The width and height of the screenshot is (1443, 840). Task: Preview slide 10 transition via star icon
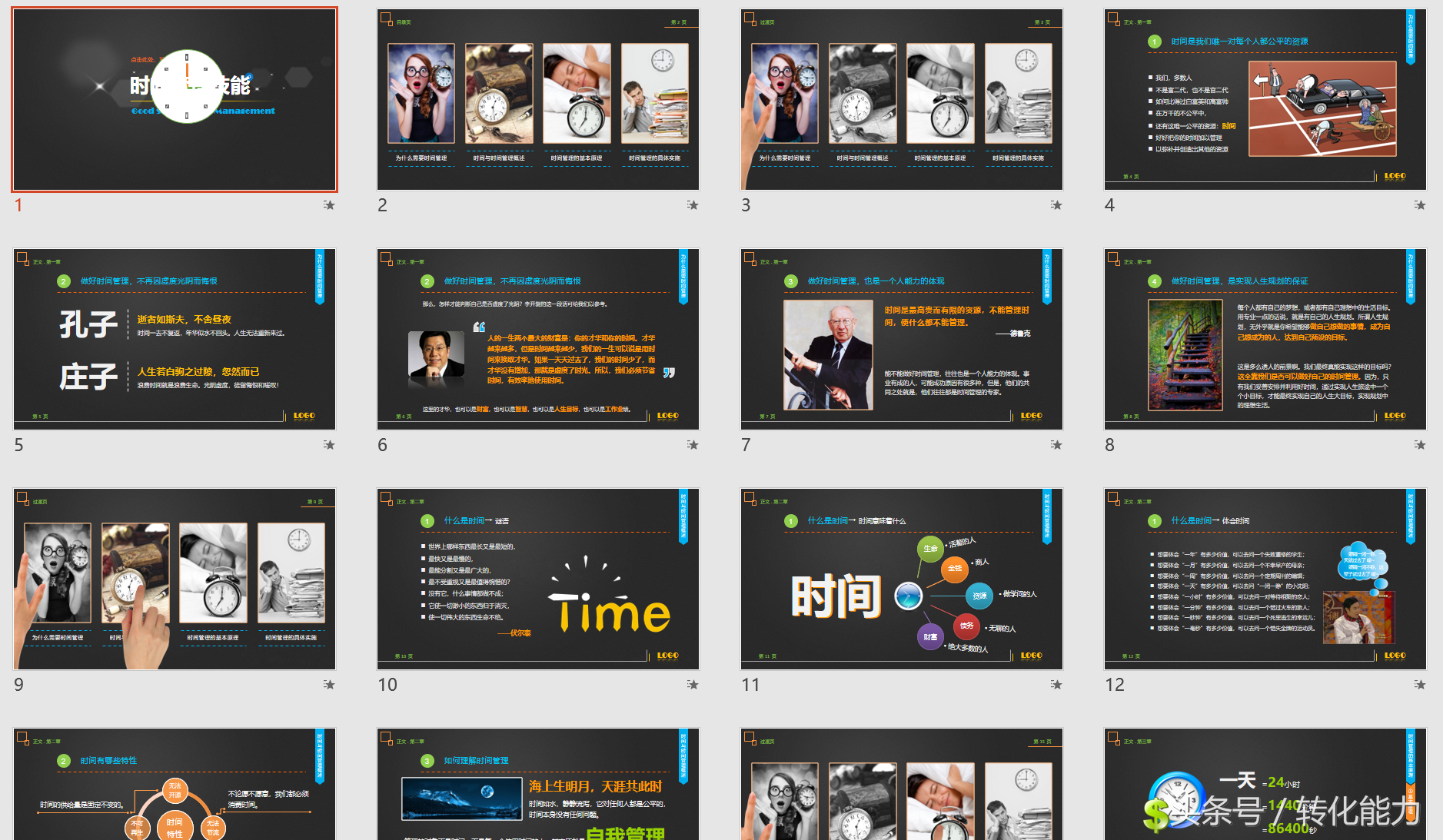693,685
